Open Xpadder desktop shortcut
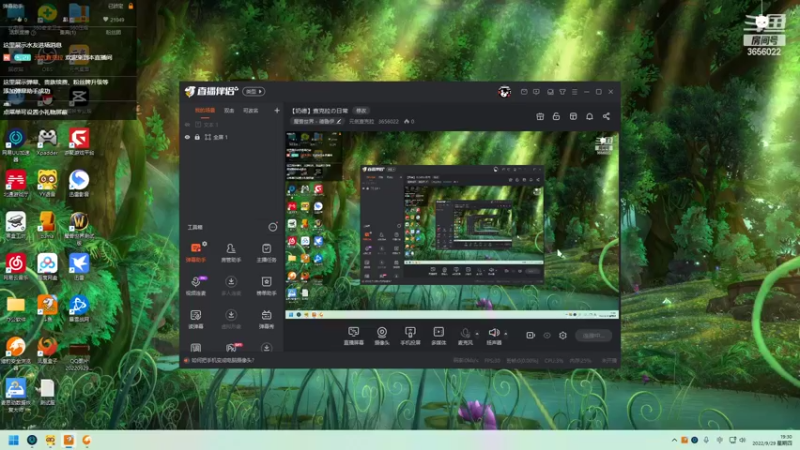 tap(47, 142)
